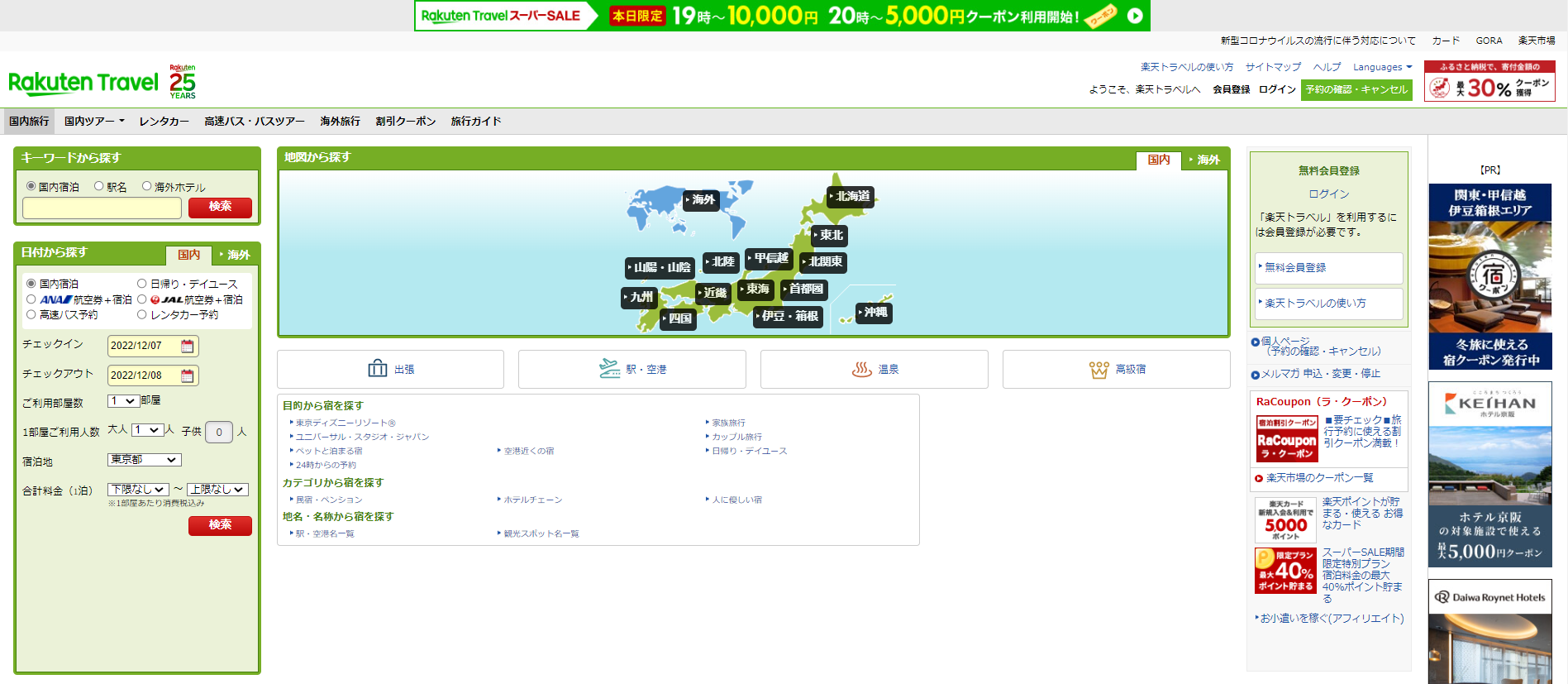Select JAL 航空券+宿泊 radio button

coord(142,299)
